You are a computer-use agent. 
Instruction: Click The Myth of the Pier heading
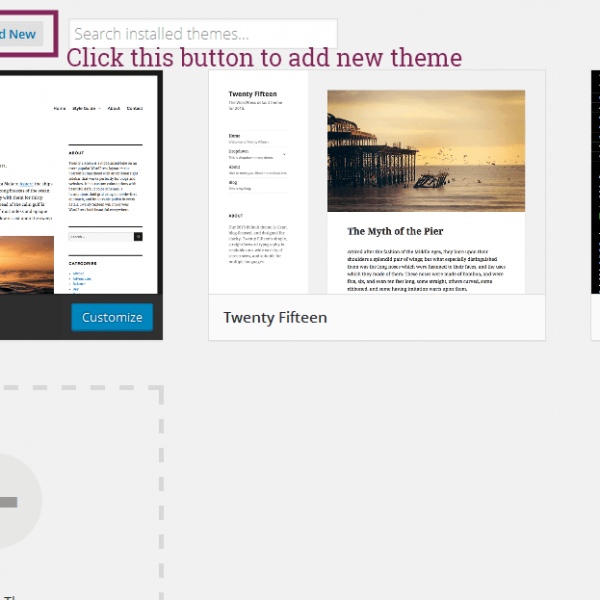click(393, 231)
